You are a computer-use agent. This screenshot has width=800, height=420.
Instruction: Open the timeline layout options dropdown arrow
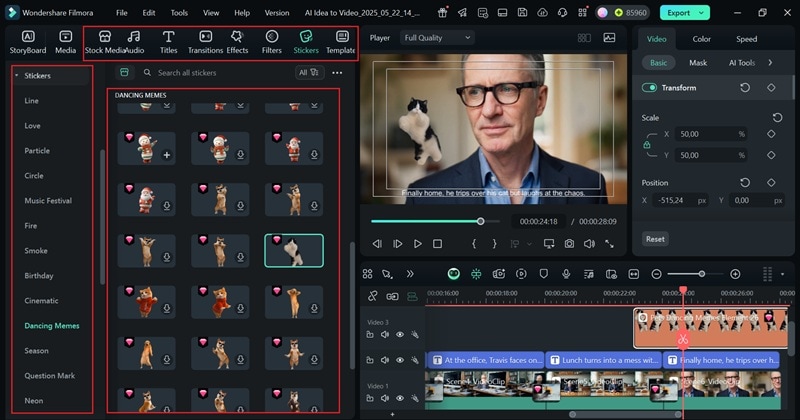coord(782,274)
